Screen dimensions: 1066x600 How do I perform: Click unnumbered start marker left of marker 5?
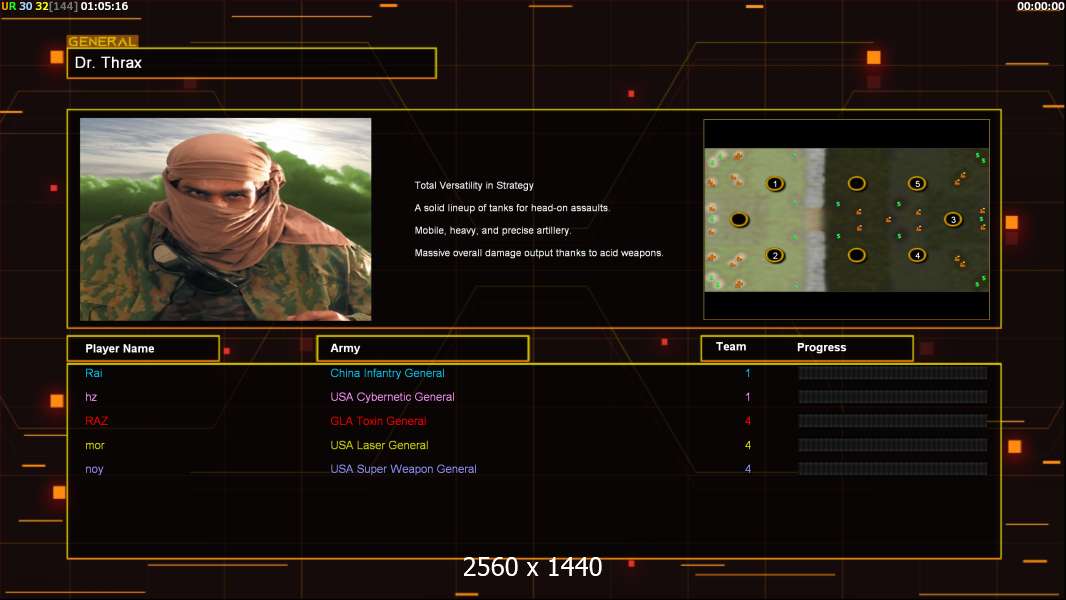pyautogui.click(x=857, y=183)
